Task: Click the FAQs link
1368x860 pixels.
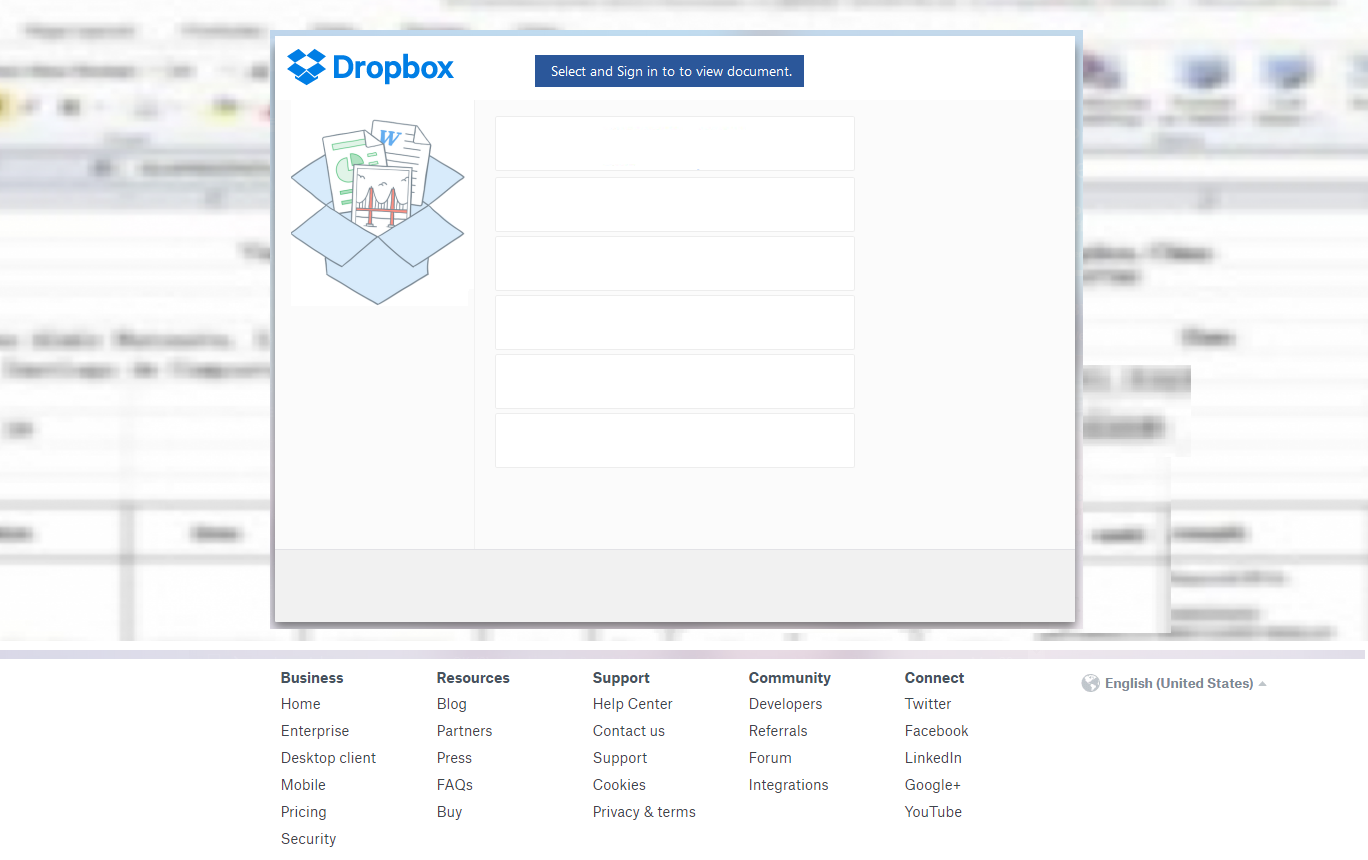Action: tap(454, 785)
